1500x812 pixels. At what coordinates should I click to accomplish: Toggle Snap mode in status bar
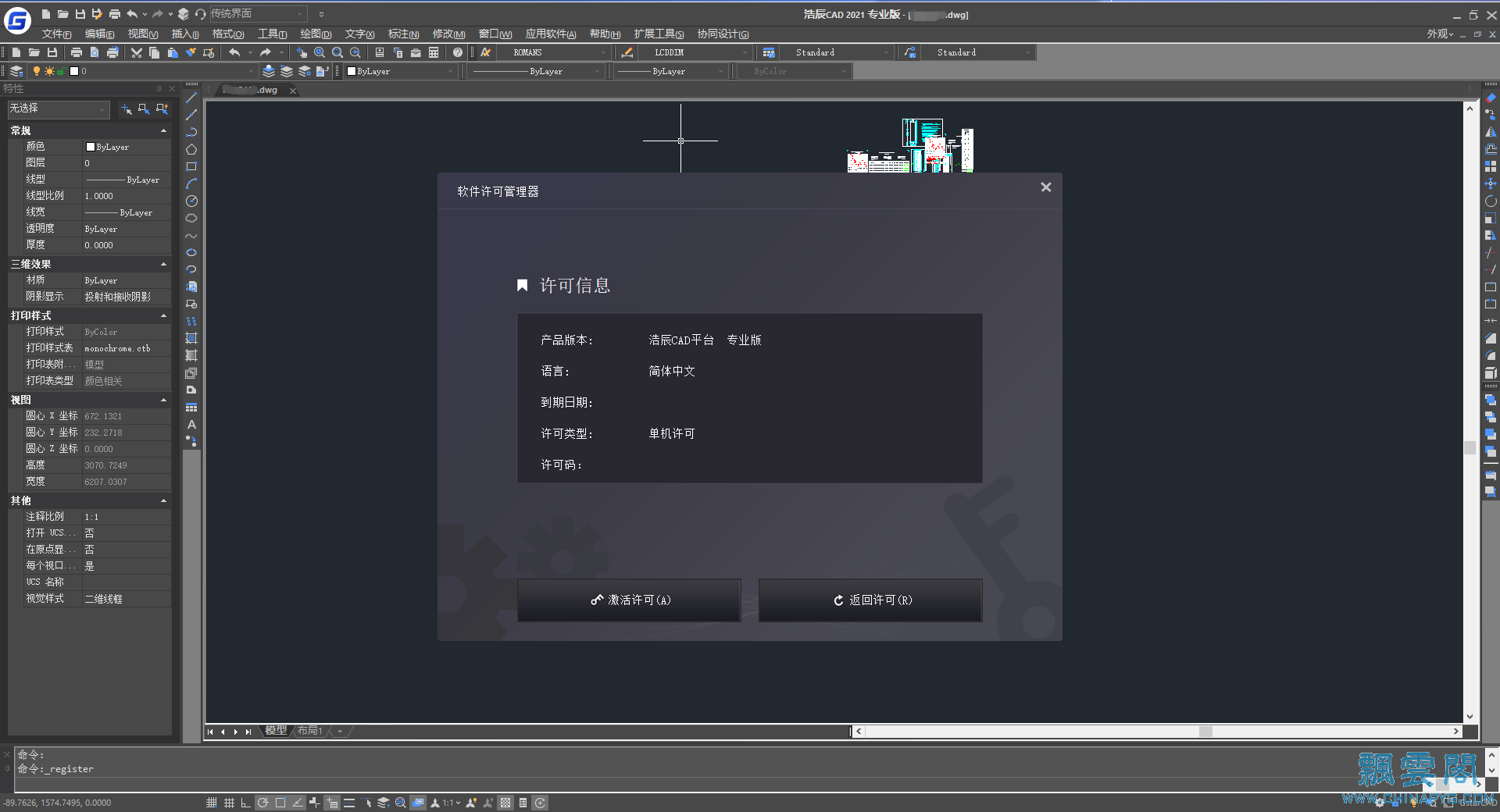coord(212,803)
